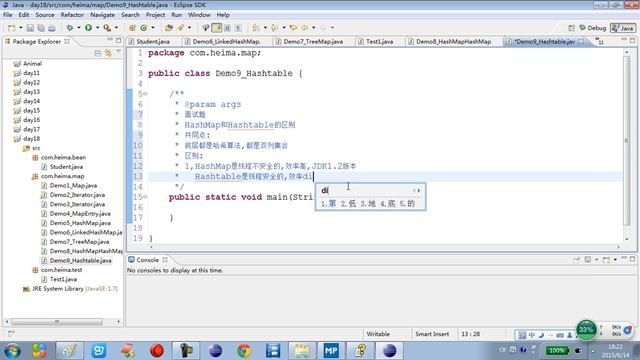Click the New file toolbar icon
Screen dimensions: 640x360
[11, 28]
